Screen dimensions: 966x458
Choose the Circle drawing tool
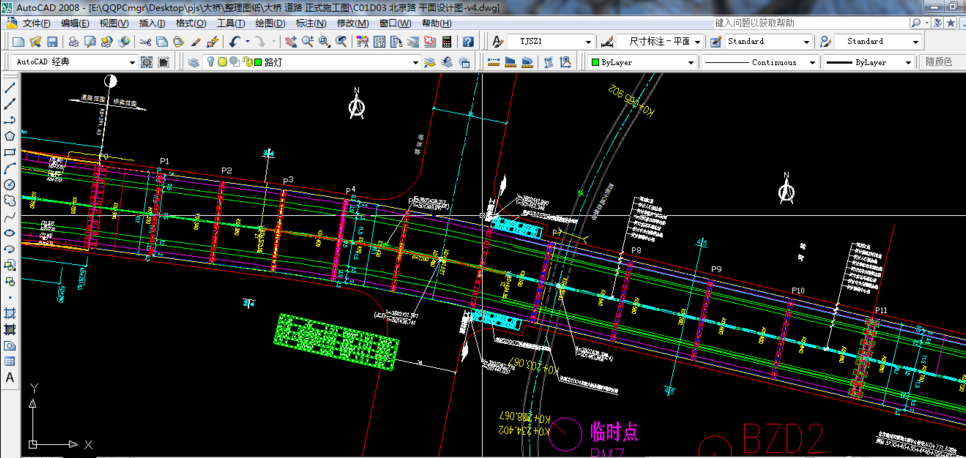10,184
